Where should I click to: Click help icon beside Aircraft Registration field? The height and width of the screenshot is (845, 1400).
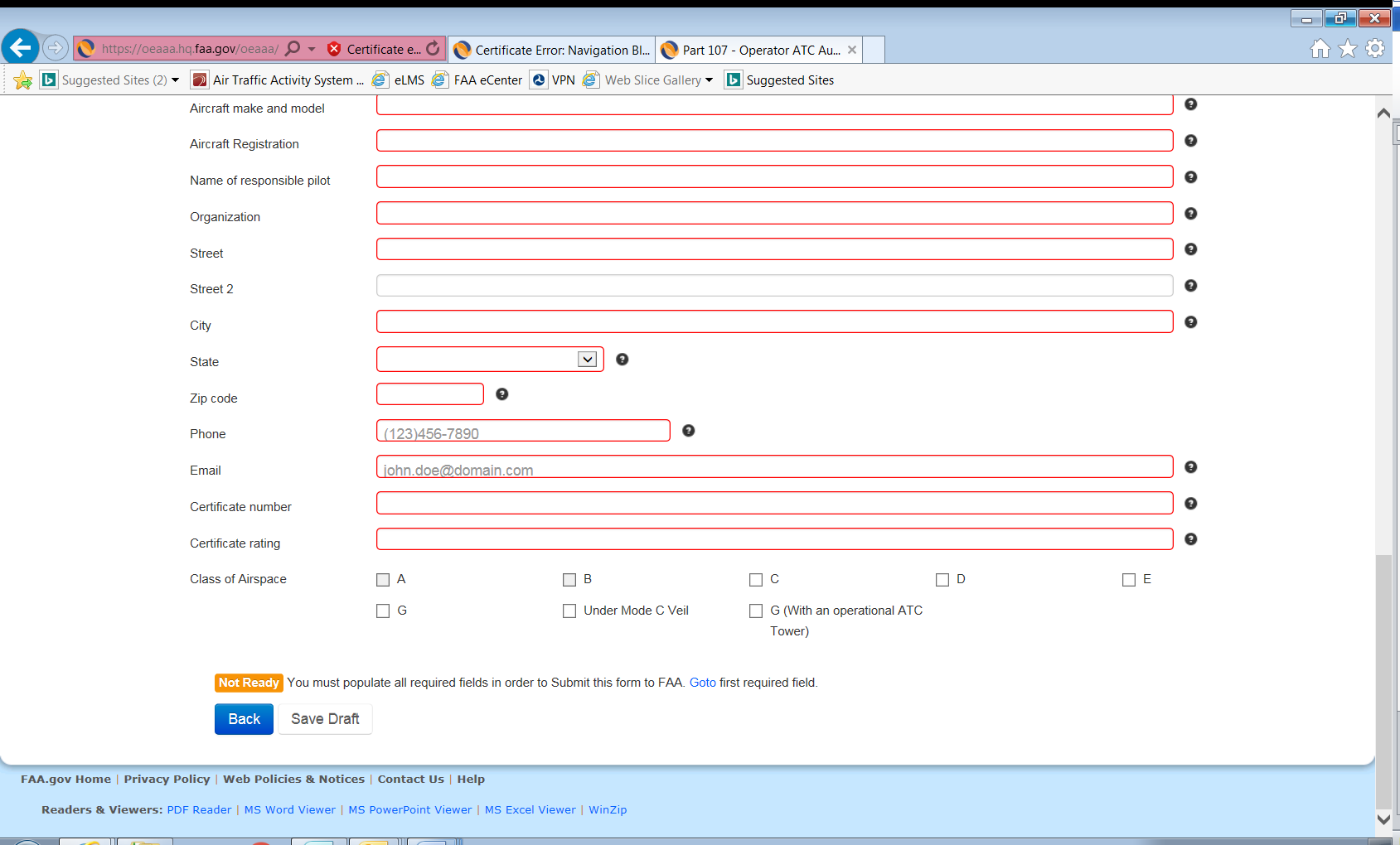pyautogui.click(x=1190, y=141)
